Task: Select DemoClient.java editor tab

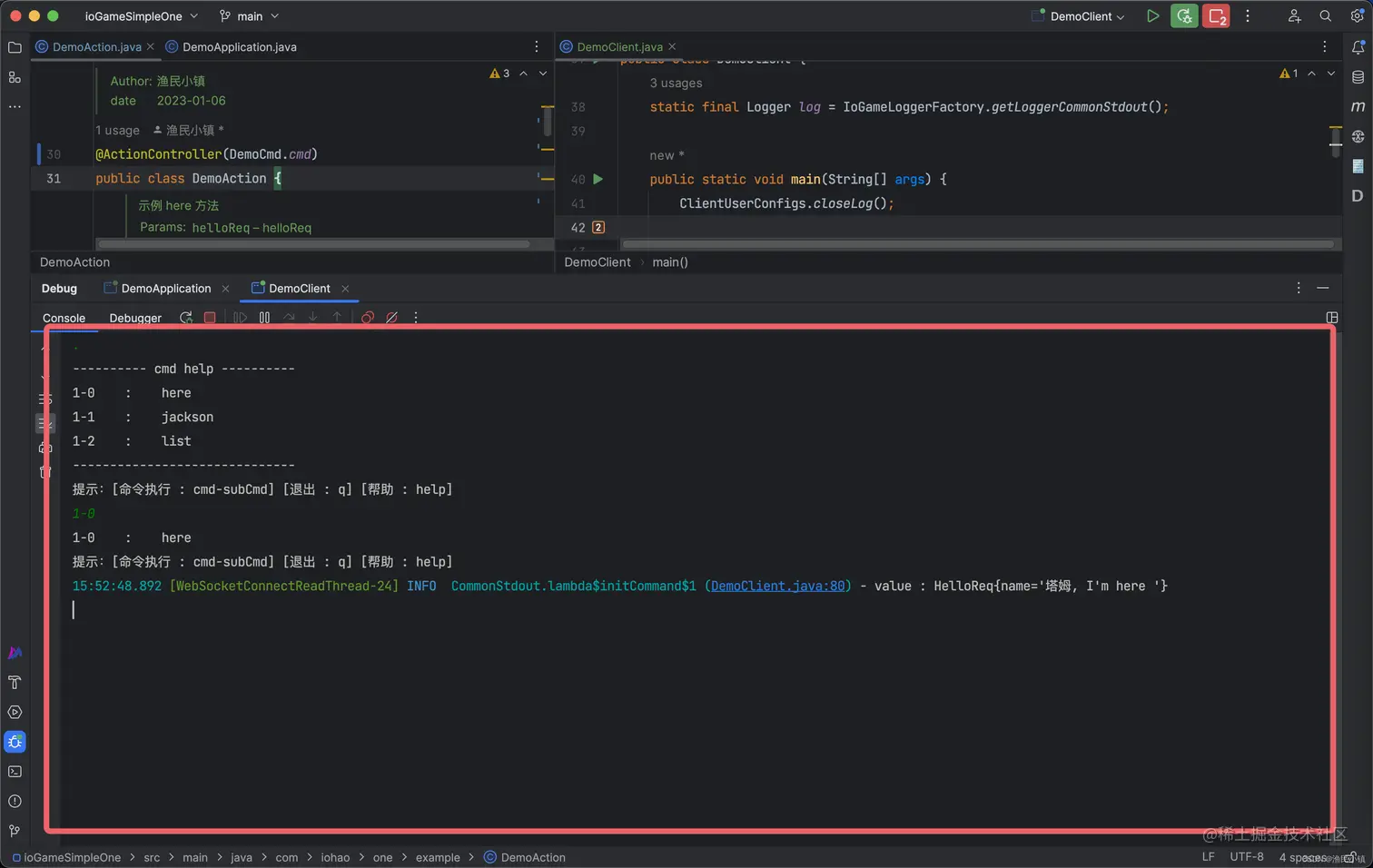Action: click(x=619, y=47)
